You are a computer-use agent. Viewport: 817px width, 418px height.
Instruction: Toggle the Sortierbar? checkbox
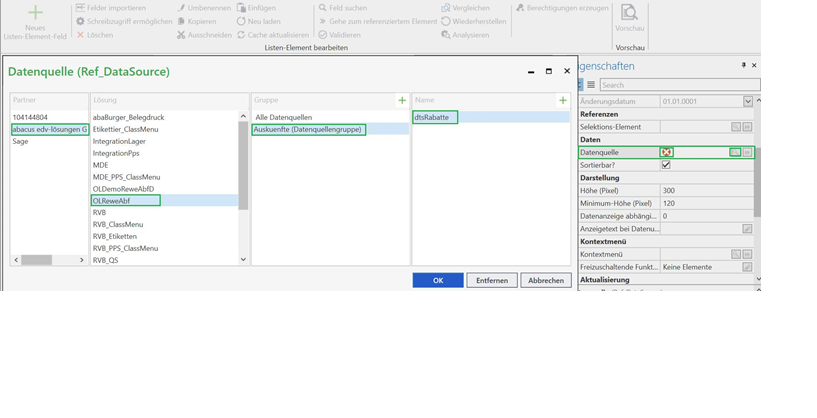point(666,165)
